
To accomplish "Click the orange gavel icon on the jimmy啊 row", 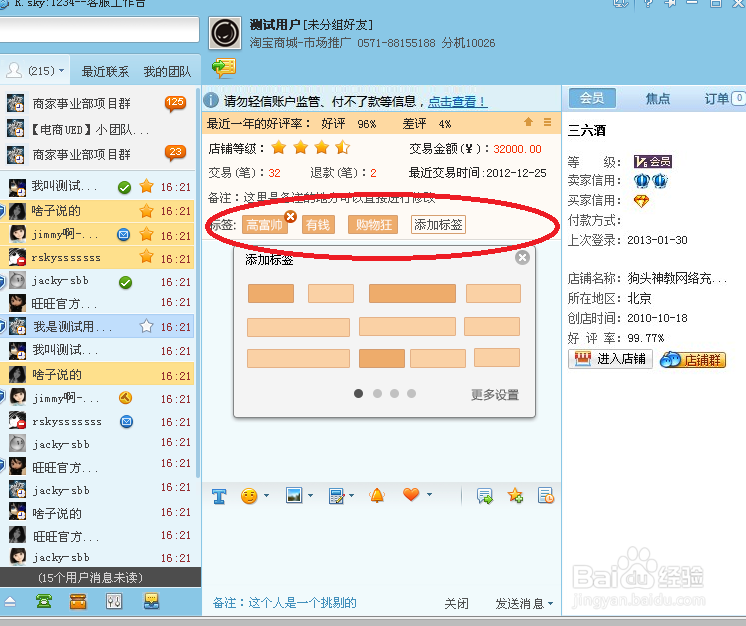I will (x=125, y=398).
